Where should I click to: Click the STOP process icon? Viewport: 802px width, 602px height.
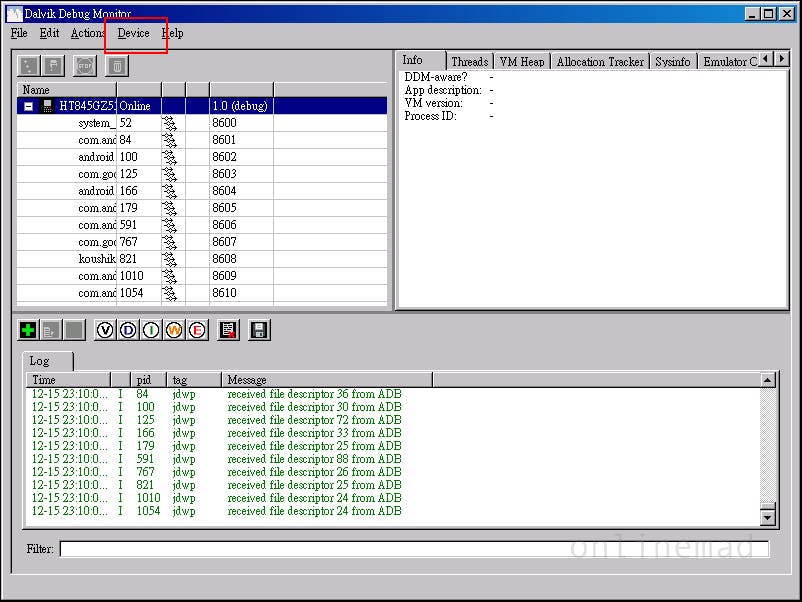86,66
